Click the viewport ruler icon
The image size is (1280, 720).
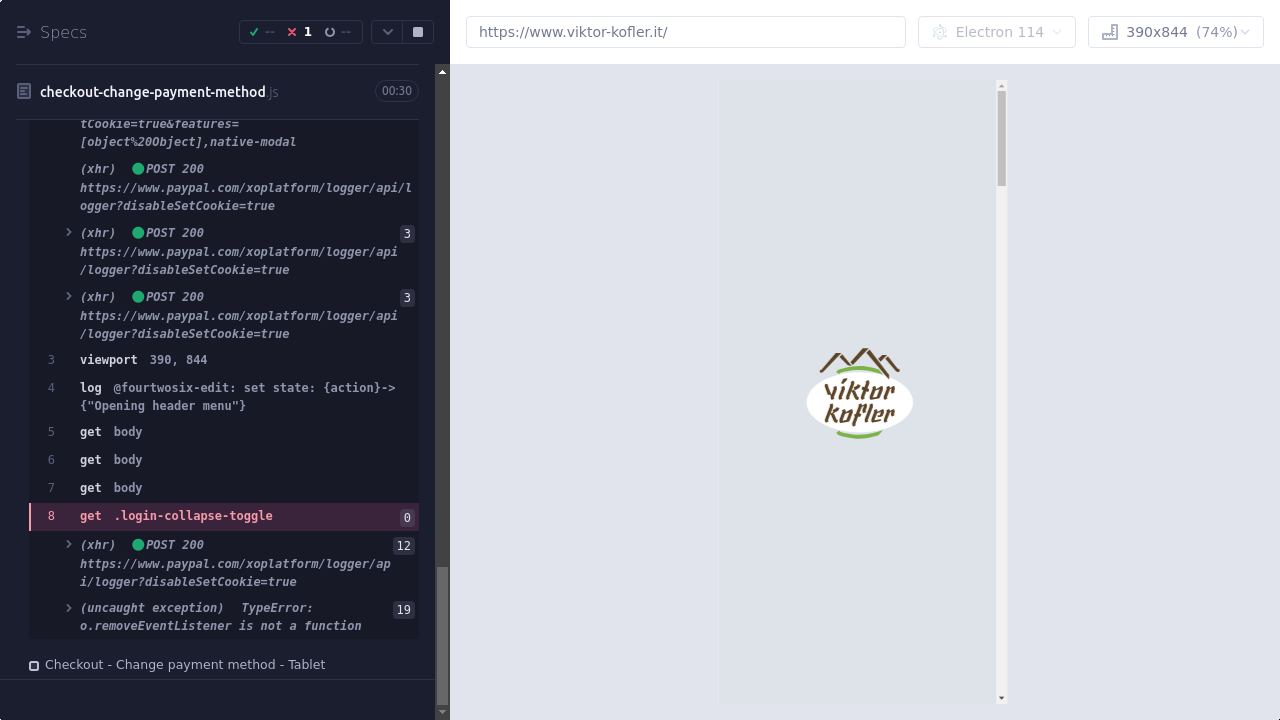(1109, 32)
